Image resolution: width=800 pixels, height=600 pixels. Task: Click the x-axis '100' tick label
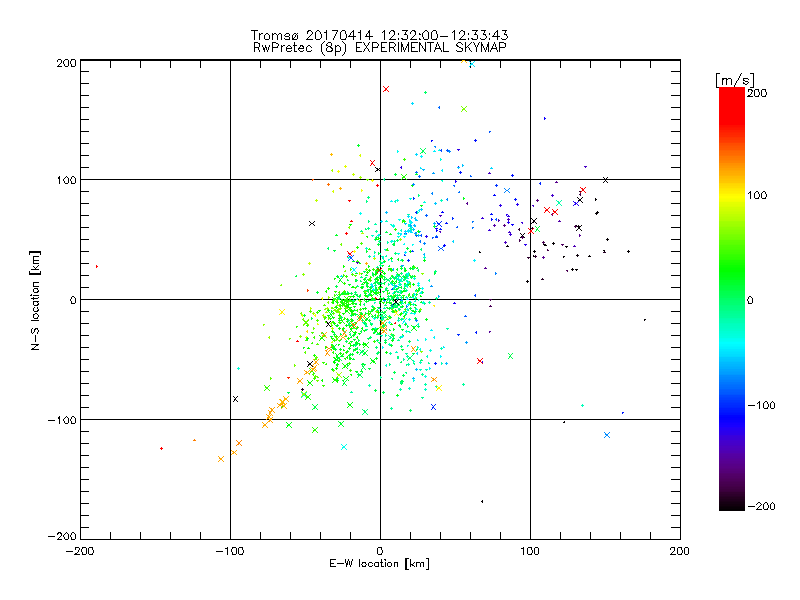point(530,551)
